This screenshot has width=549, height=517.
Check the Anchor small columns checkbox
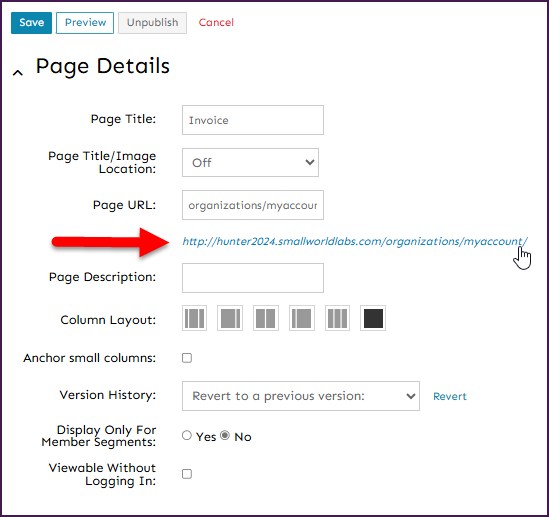pos(187,358)
